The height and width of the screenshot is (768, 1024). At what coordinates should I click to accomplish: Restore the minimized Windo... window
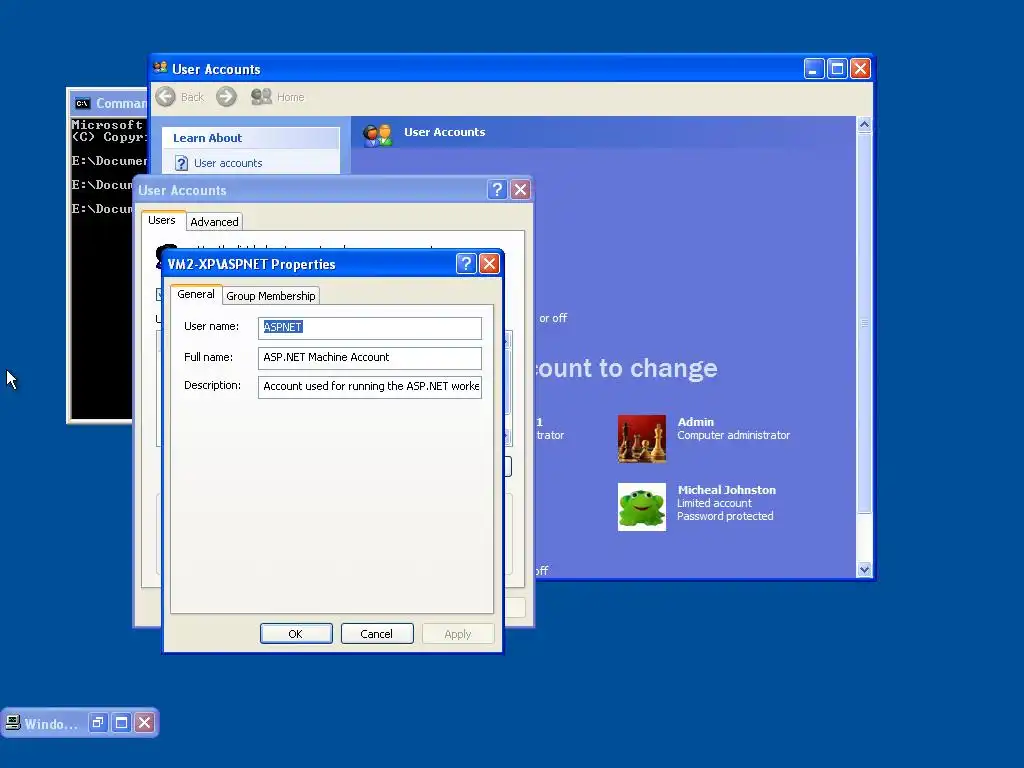click(x=98, y=723)
